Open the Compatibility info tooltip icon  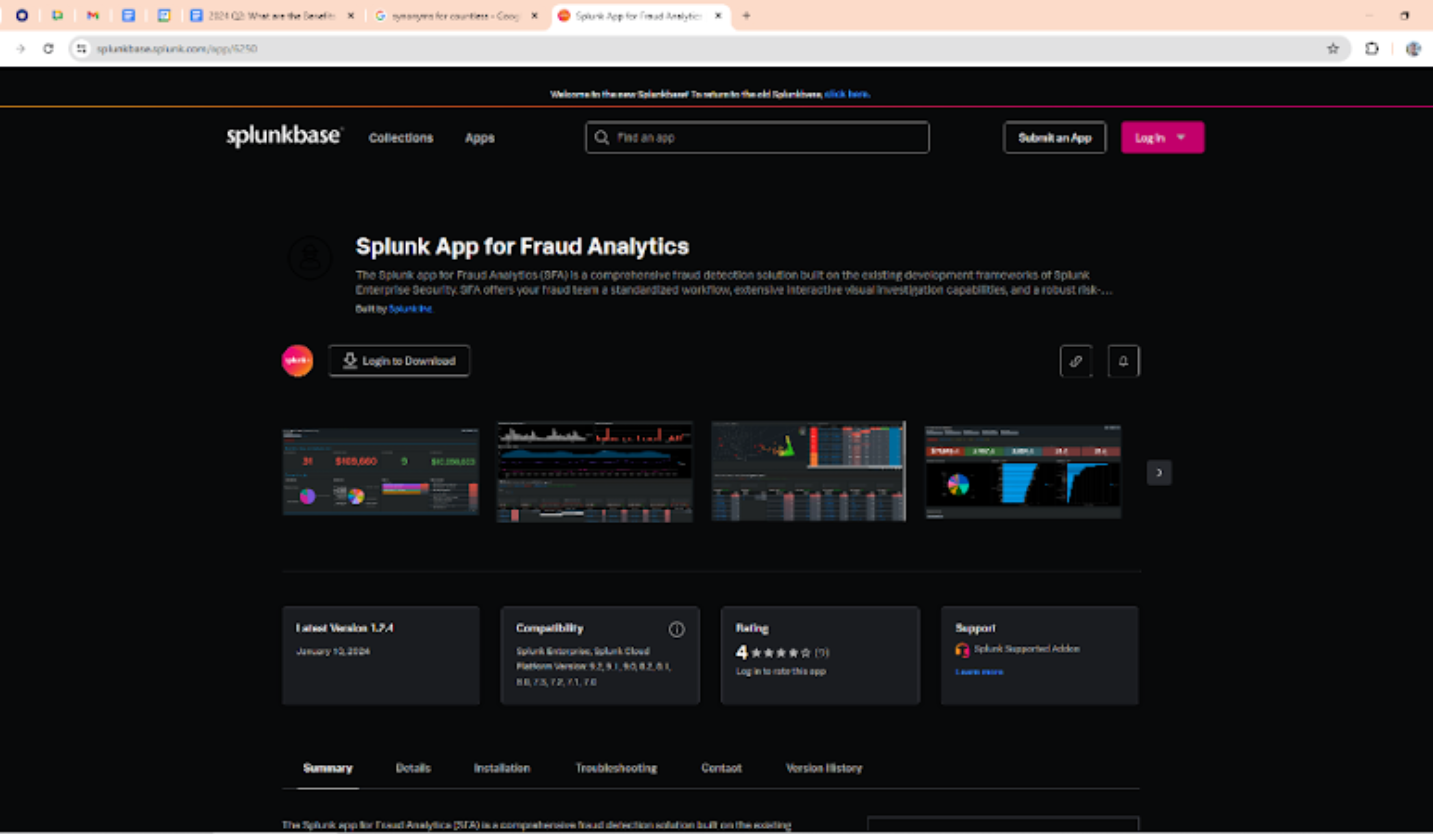(677, 629)
